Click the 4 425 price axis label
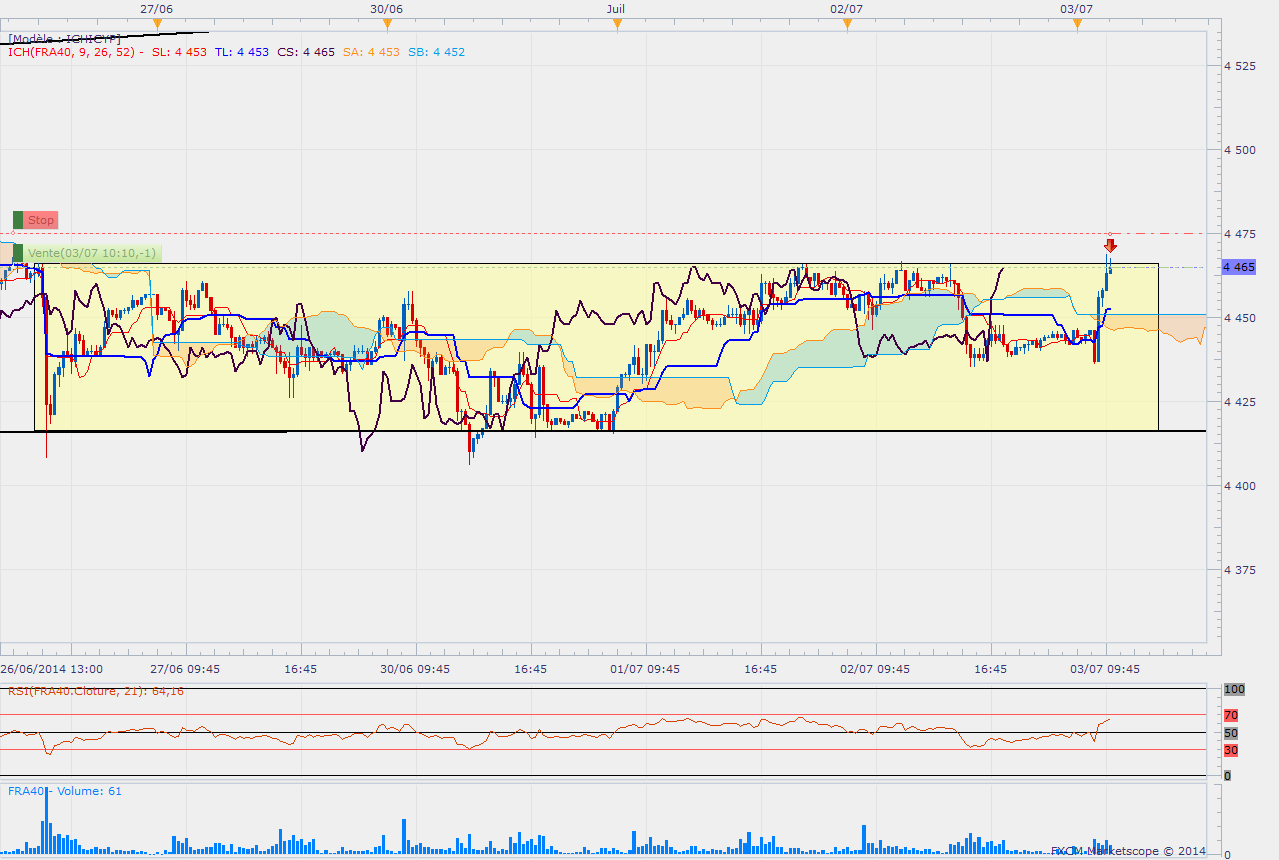This screenshot has width=1279, height=860. (x=1240, y=402)
